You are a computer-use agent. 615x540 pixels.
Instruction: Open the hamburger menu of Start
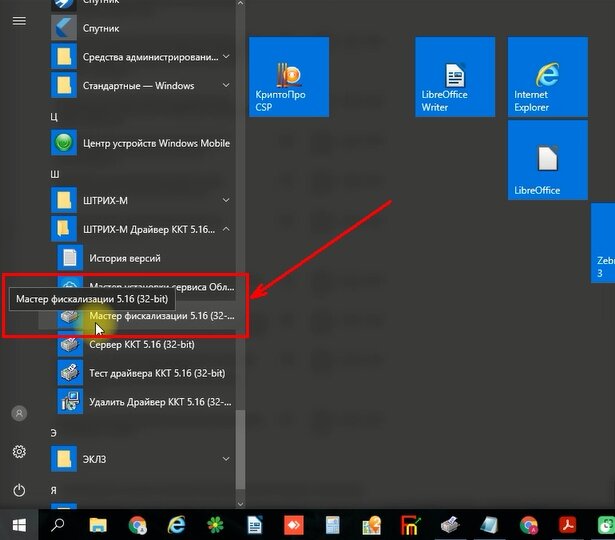pyautogui.click(x=19, y=21)
